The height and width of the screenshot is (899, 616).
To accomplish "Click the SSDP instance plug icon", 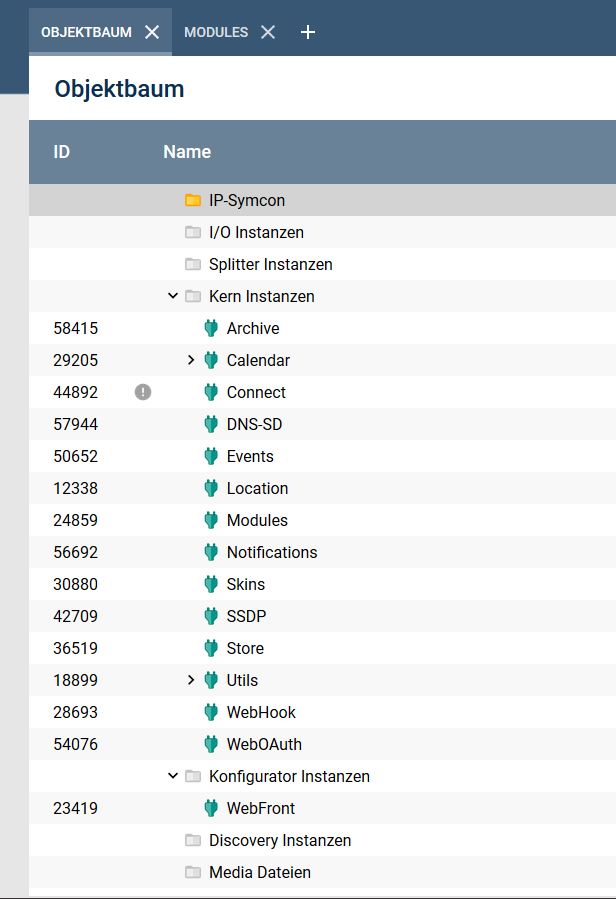I will (x=211, y=616).
